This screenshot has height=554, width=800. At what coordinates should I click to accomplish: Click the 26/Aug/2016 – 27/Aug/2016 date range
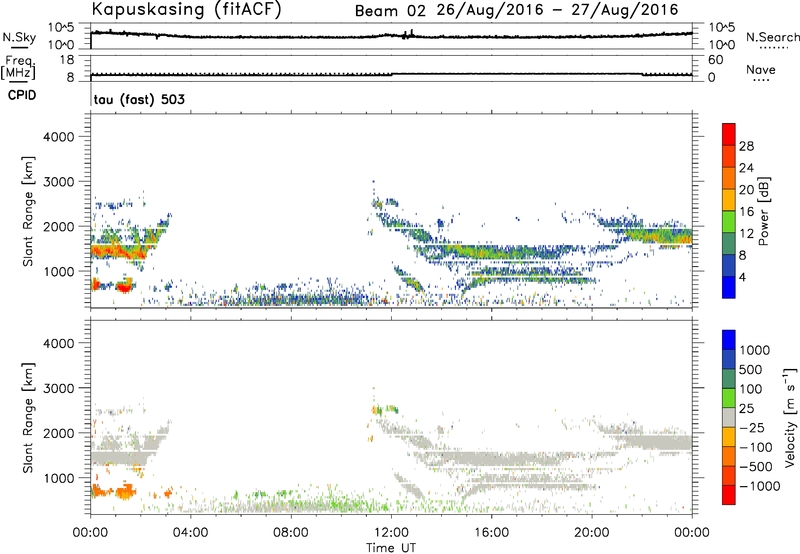[557, 10]
